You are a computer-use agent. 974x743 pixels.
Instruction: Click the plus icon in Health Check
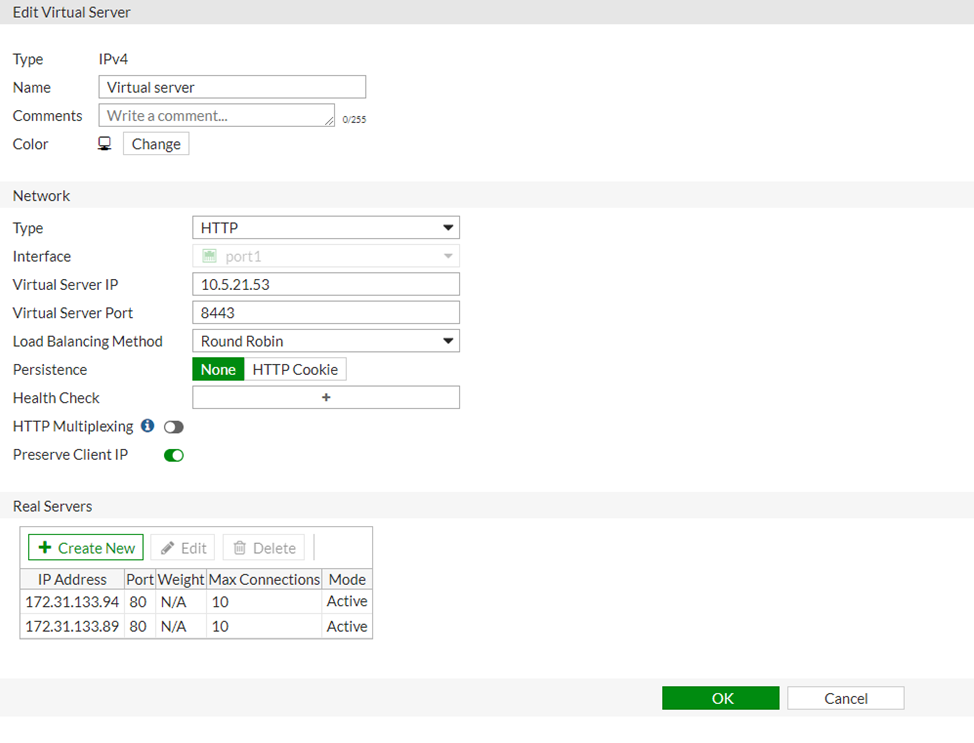[x=326, y=398]
